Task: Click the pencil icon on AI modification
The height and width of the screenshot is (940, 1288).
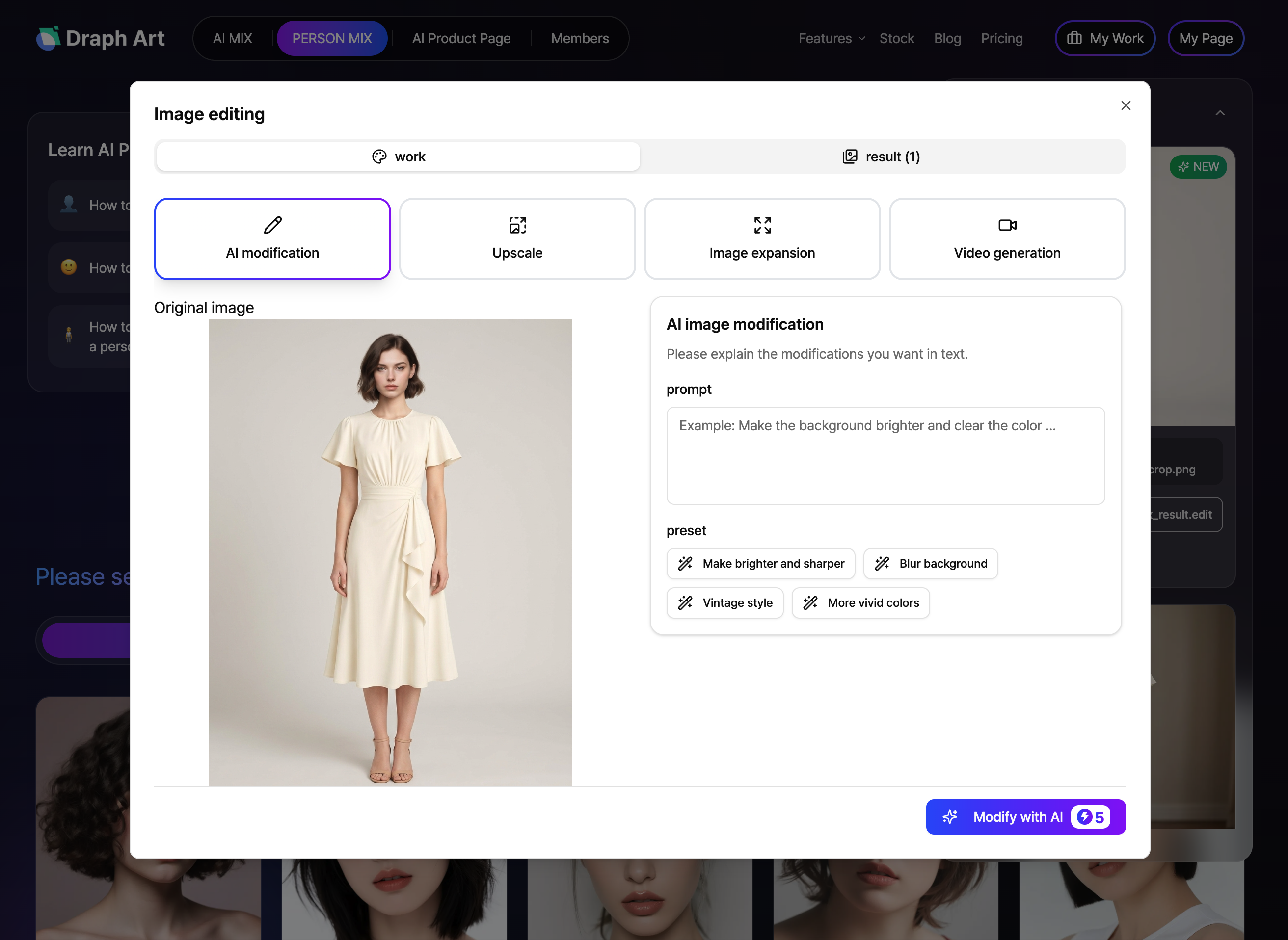Action: (272, 225)
